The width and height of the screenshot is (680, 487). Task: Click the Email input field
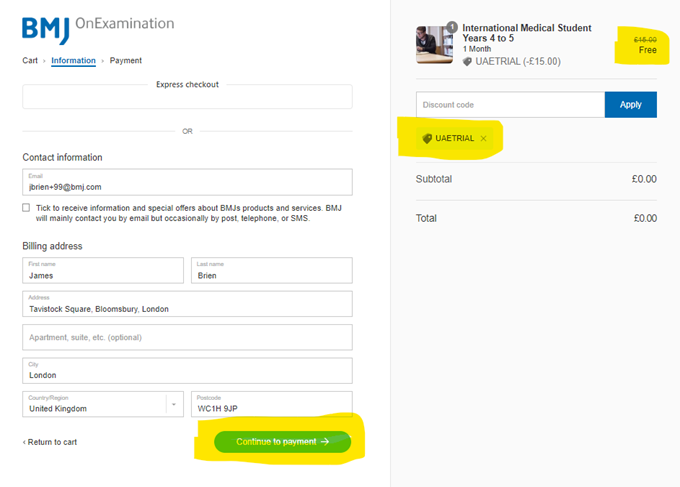coord(187,182)
